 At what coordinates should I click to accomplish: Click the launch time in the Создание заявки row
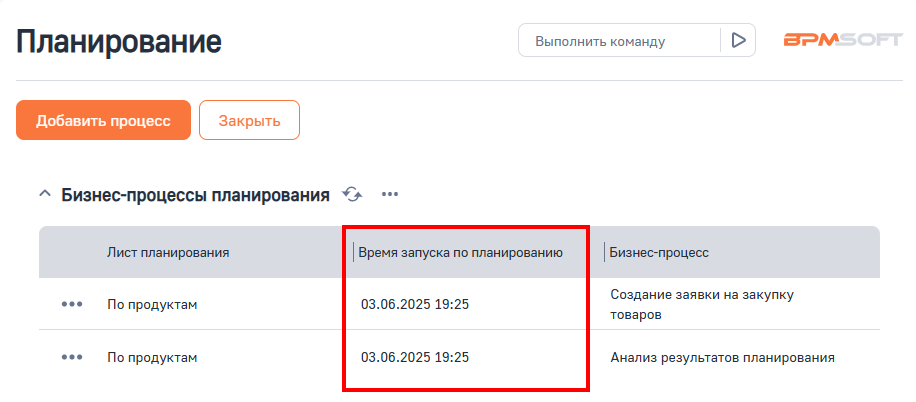click(415, 304)
